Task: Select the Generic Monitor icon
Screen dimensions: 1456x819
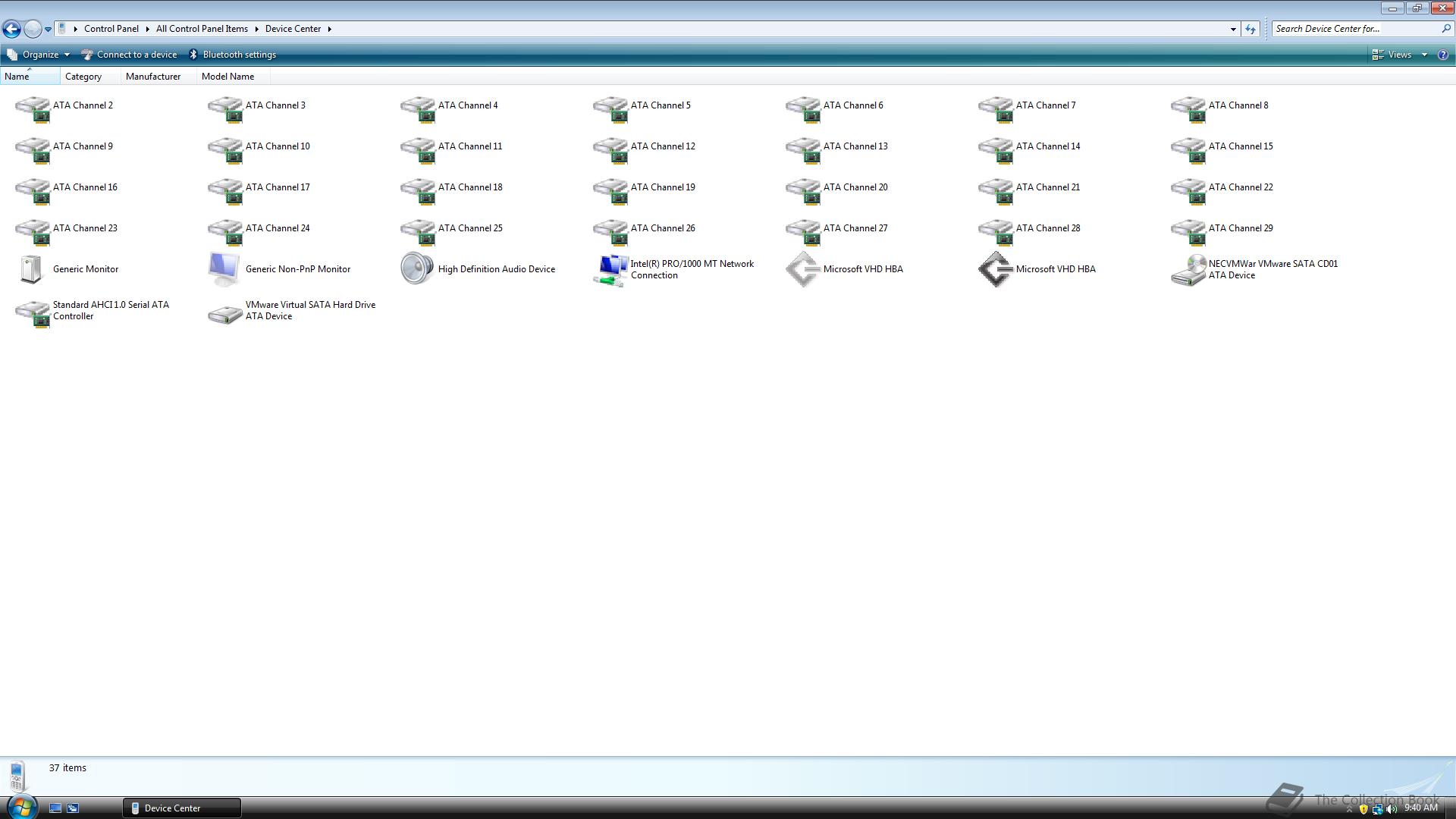Action: point(31,269)
